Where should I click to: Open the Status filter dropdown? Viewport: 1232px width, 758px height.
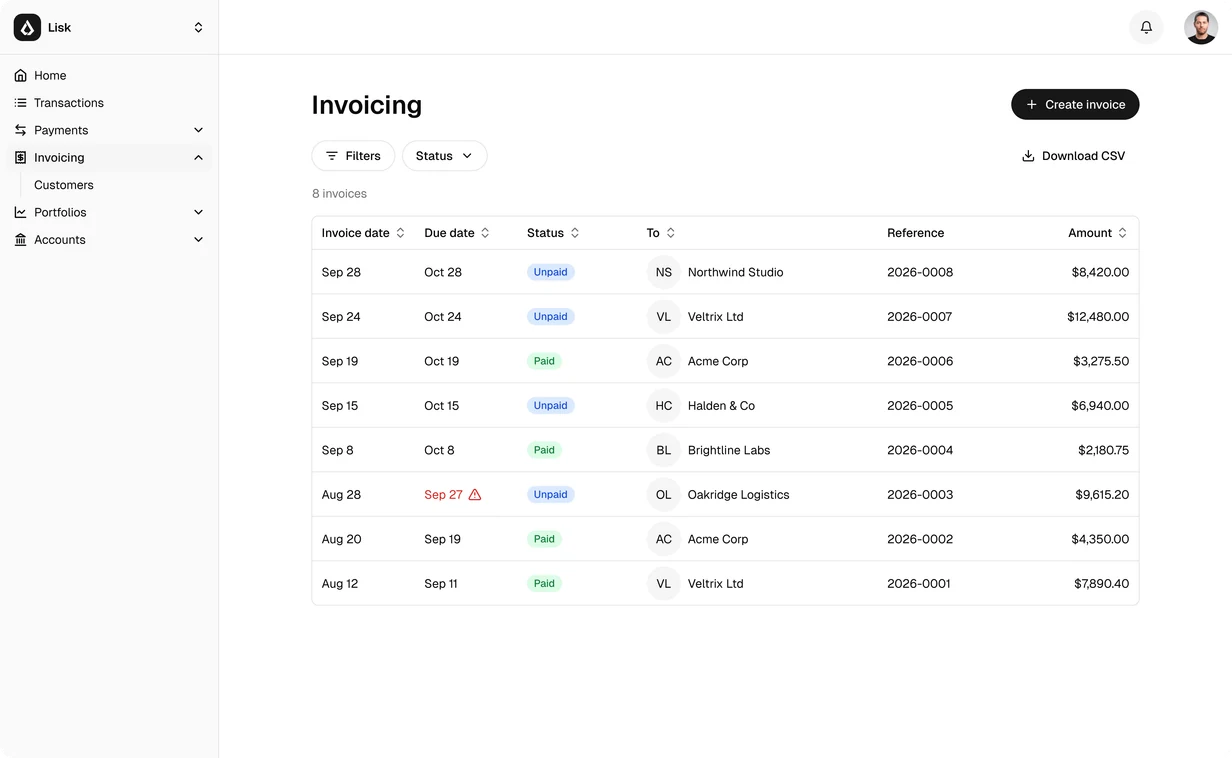coord(444,156)
